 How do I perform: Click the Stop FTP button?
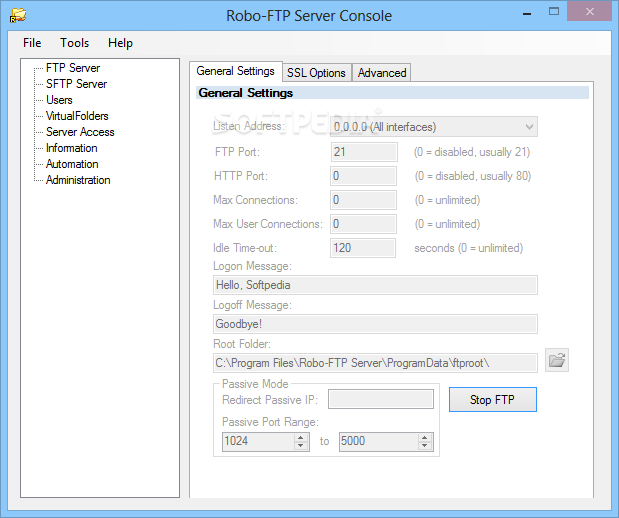click(x=493, y=400)
